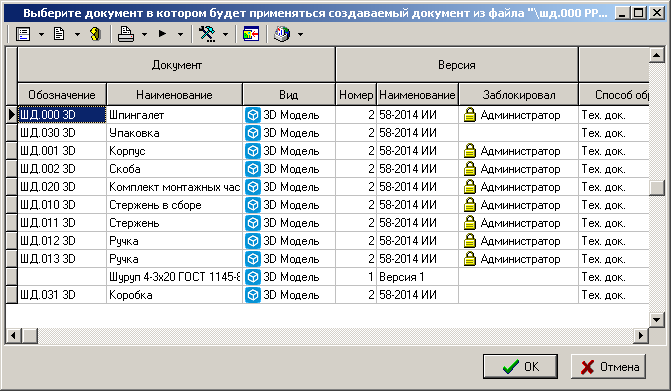
Task: Click the black play arrow icon
Action: pos(163,34)
